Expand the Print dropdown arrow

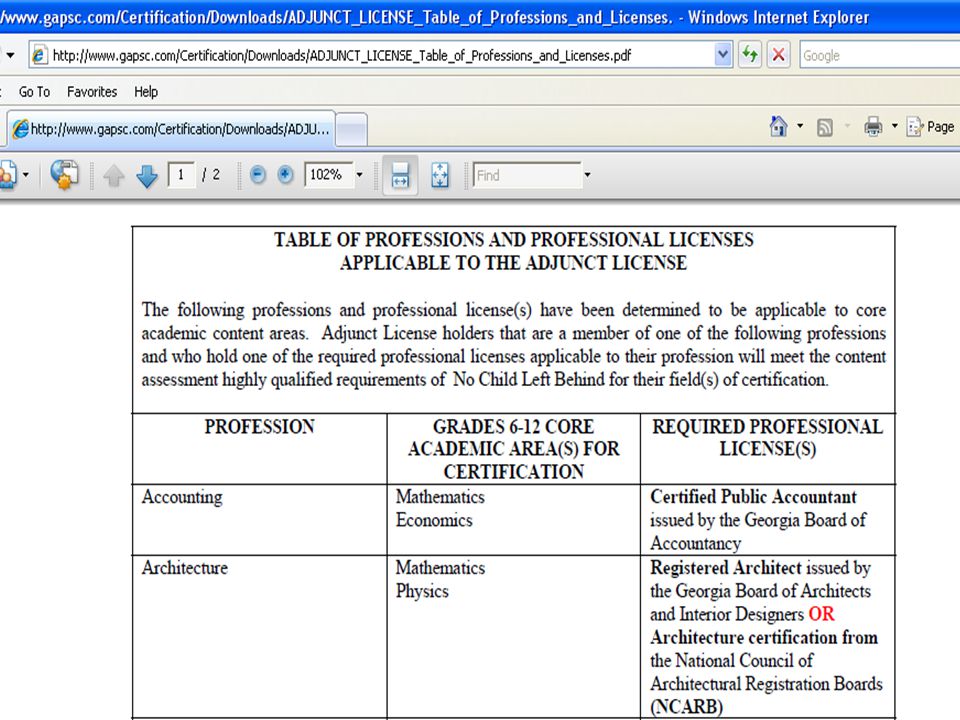pyautogui.click(x=894, y=127)
